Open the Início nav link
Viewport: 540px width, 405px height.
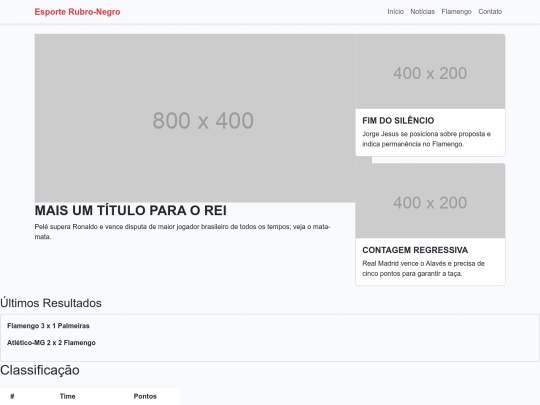pyautogui.click(x=395, y=12)
